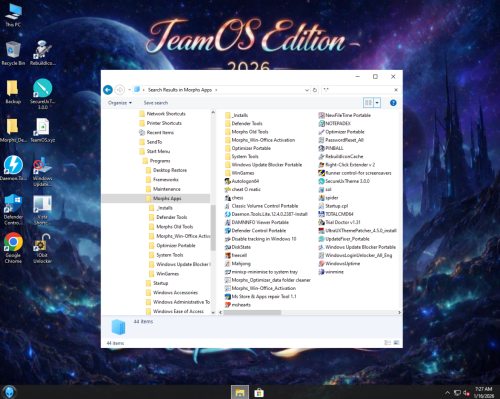
Task: Open the view options dropdown arrow
Action: [x=377, y=103]
